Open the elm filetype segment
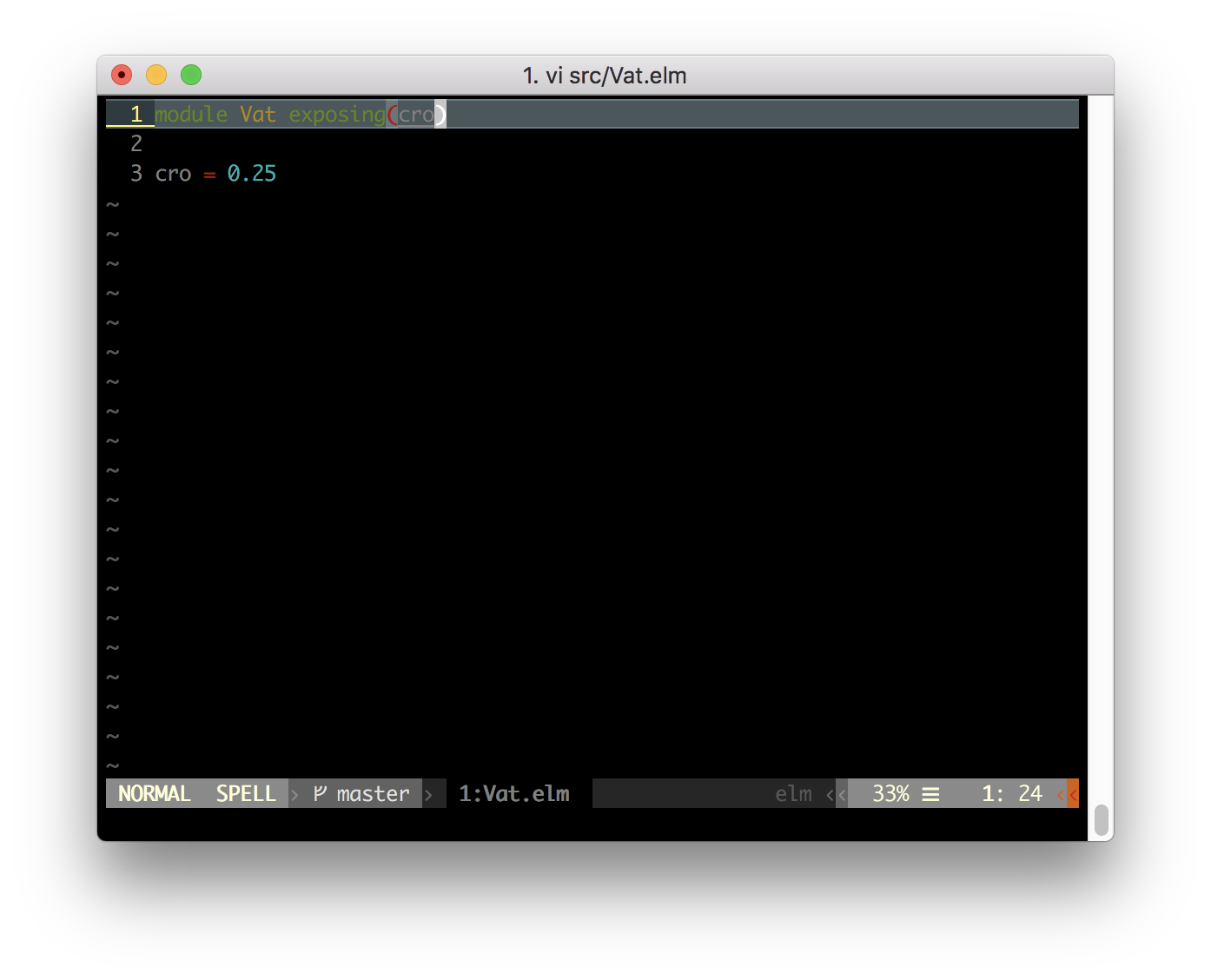Viewport: 1211px width, 980px height. [792, 793]
